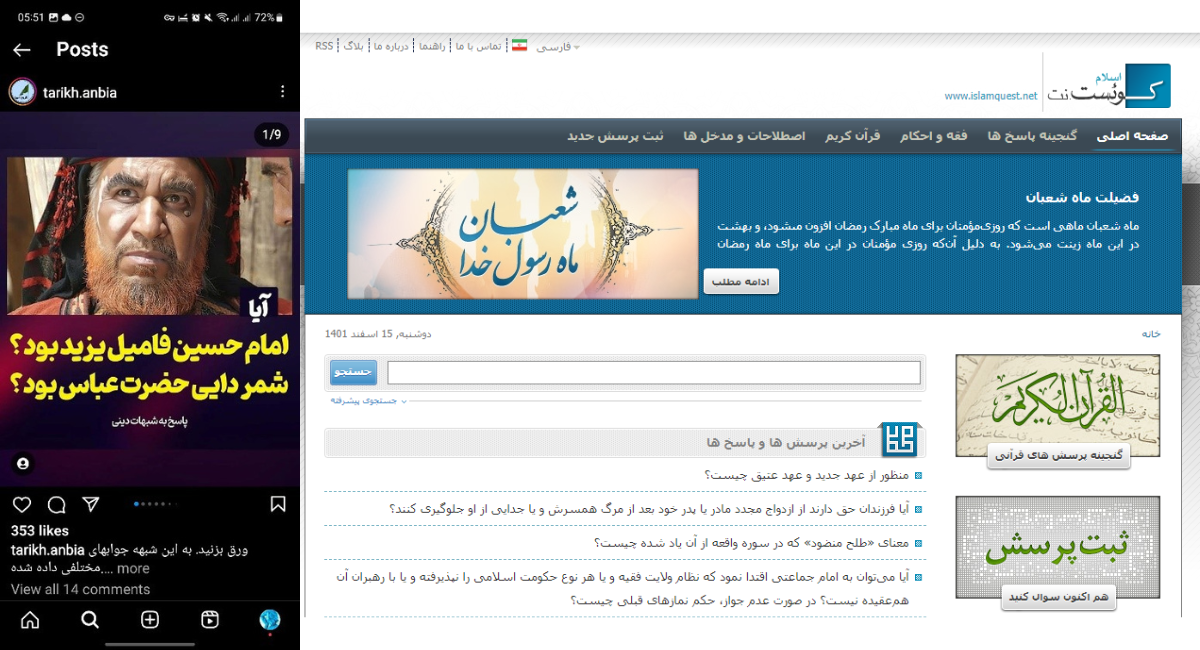The height and width of the screenshot is (650, 1200).
Task: Like the post with the heart icon
Action: (x=22, y=505)
